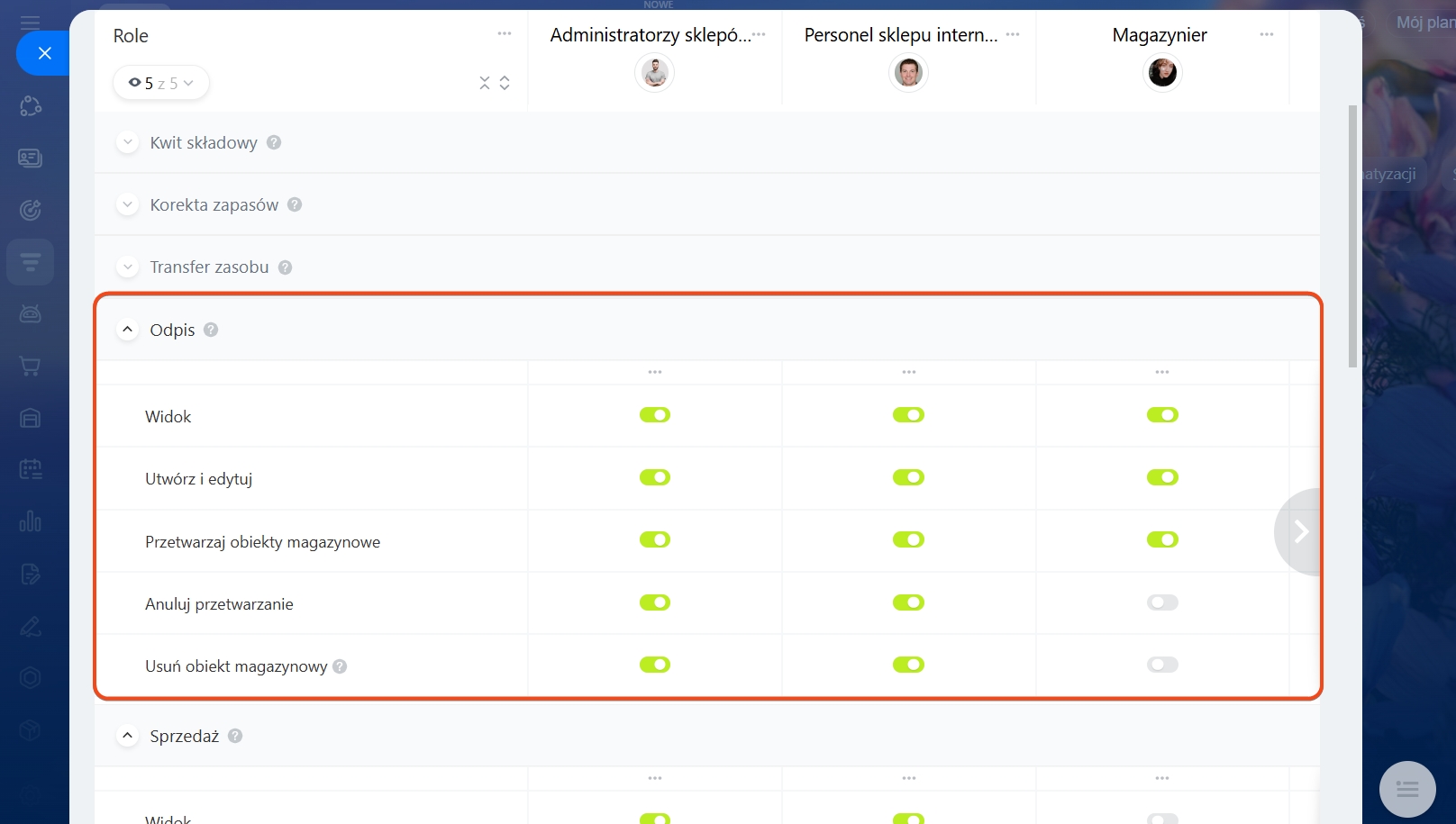This screenshot has height=824, width=1456.
Task: Open Odpis bulk options for Magazynier column
Action: point(1162,372)
